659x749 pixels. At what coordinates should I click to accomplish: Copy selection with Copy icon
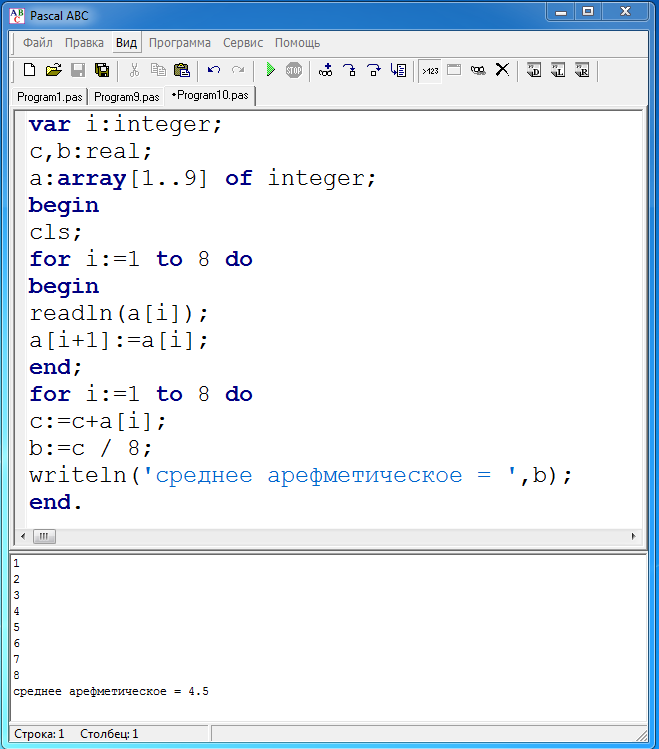[158, 70]
